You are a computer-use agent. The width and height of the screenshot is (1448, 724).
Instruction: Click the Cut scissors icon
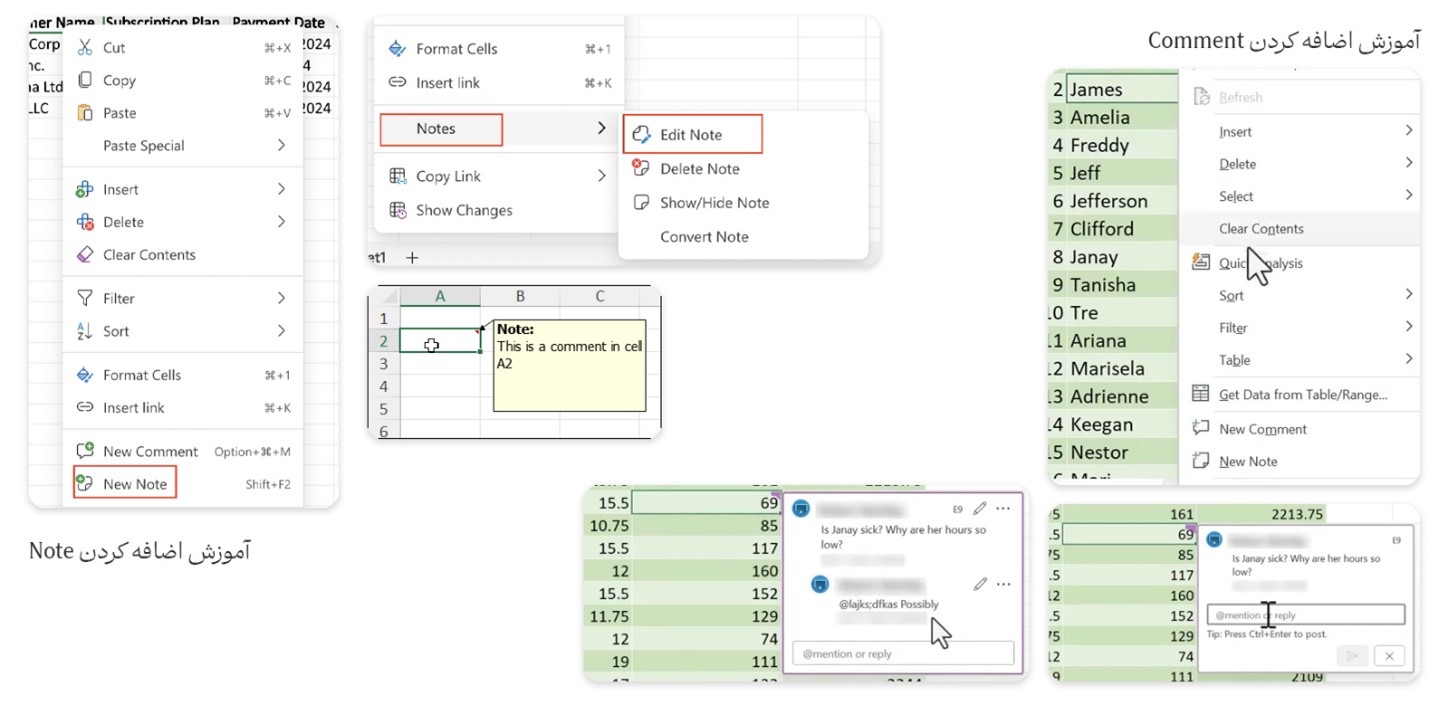[85, 48]
